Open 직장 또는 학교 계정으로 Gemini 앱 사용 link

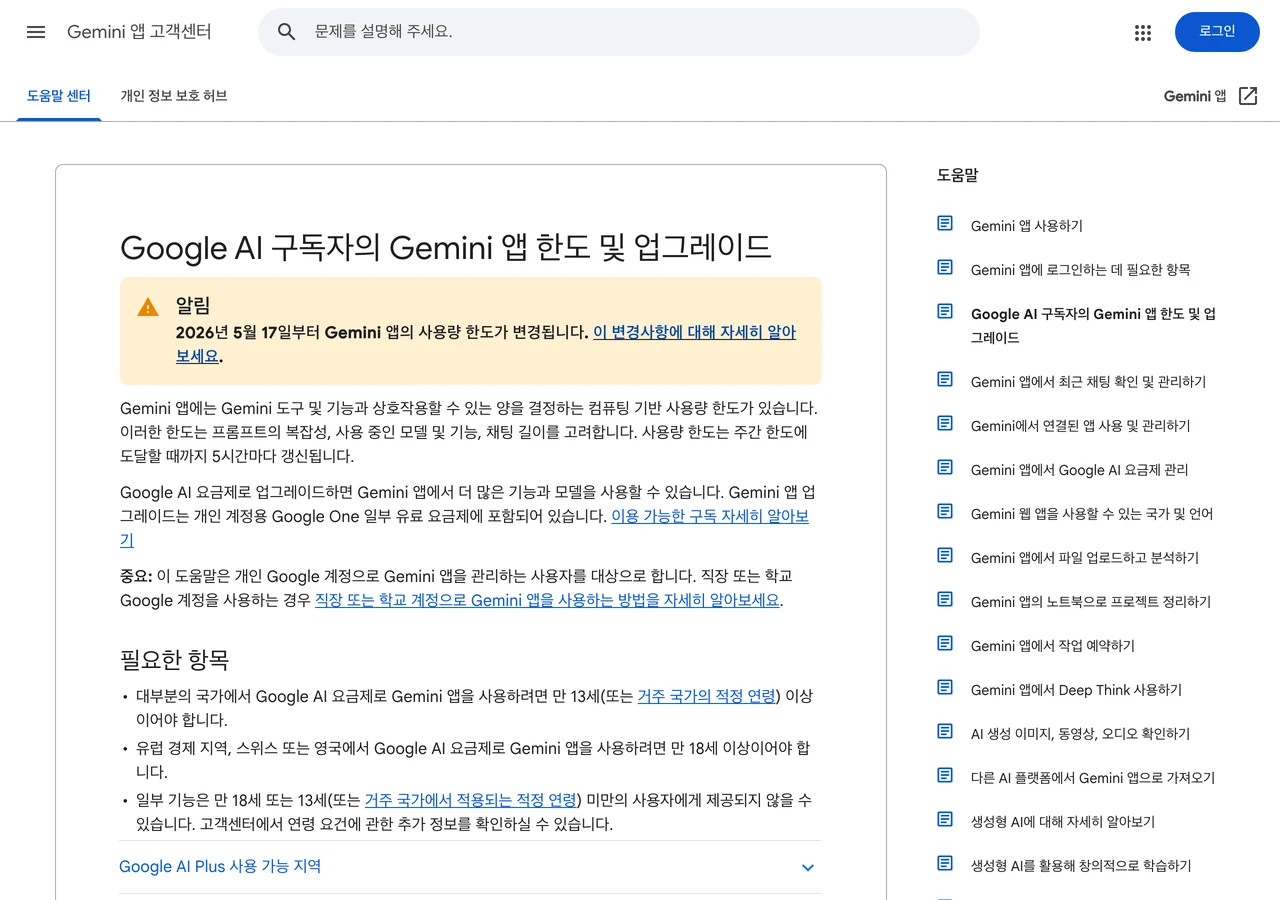pyautogui.click(x=547, y=600)
